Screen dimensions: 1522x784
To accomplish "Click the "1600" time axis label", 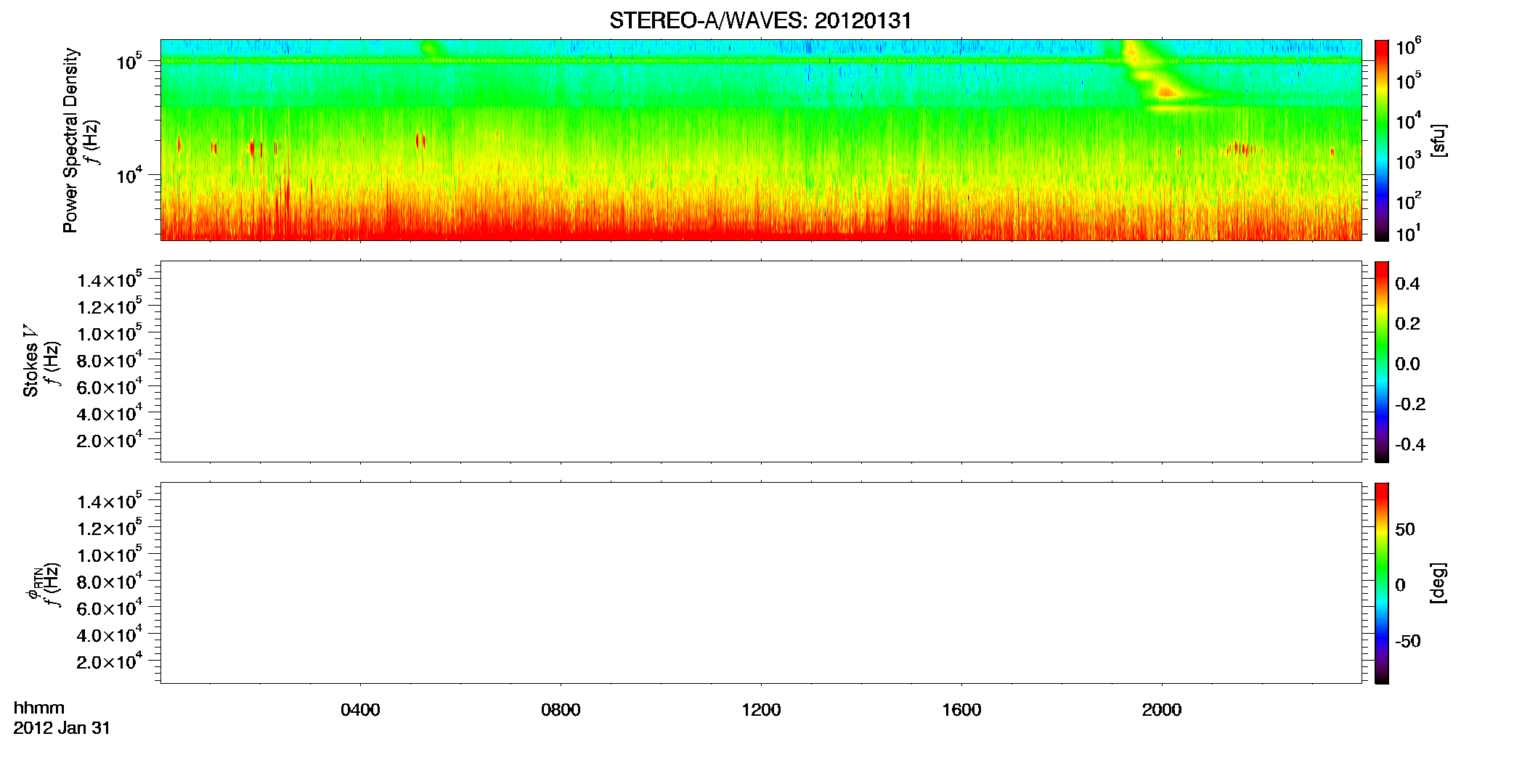I will 961,710.
